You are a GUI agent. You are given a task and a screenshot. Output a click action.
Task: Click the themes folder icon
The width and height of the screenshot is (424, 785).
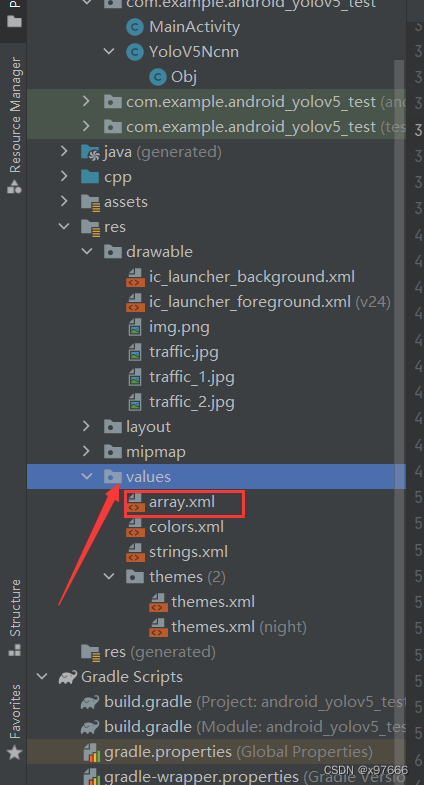[x=135, y=577]
